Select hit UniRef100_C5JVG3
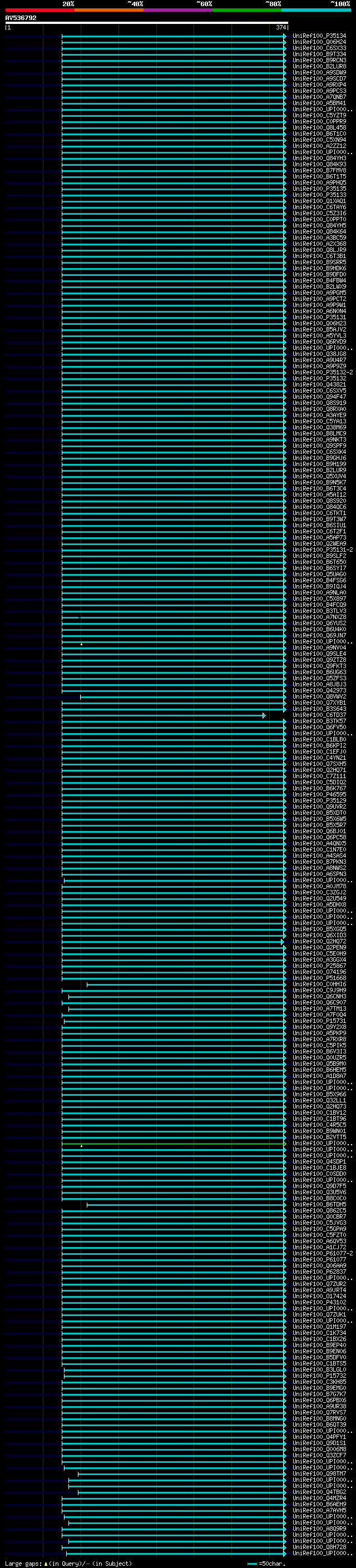This screenshot has height=1568, width=356. (x=319, y=1223)
